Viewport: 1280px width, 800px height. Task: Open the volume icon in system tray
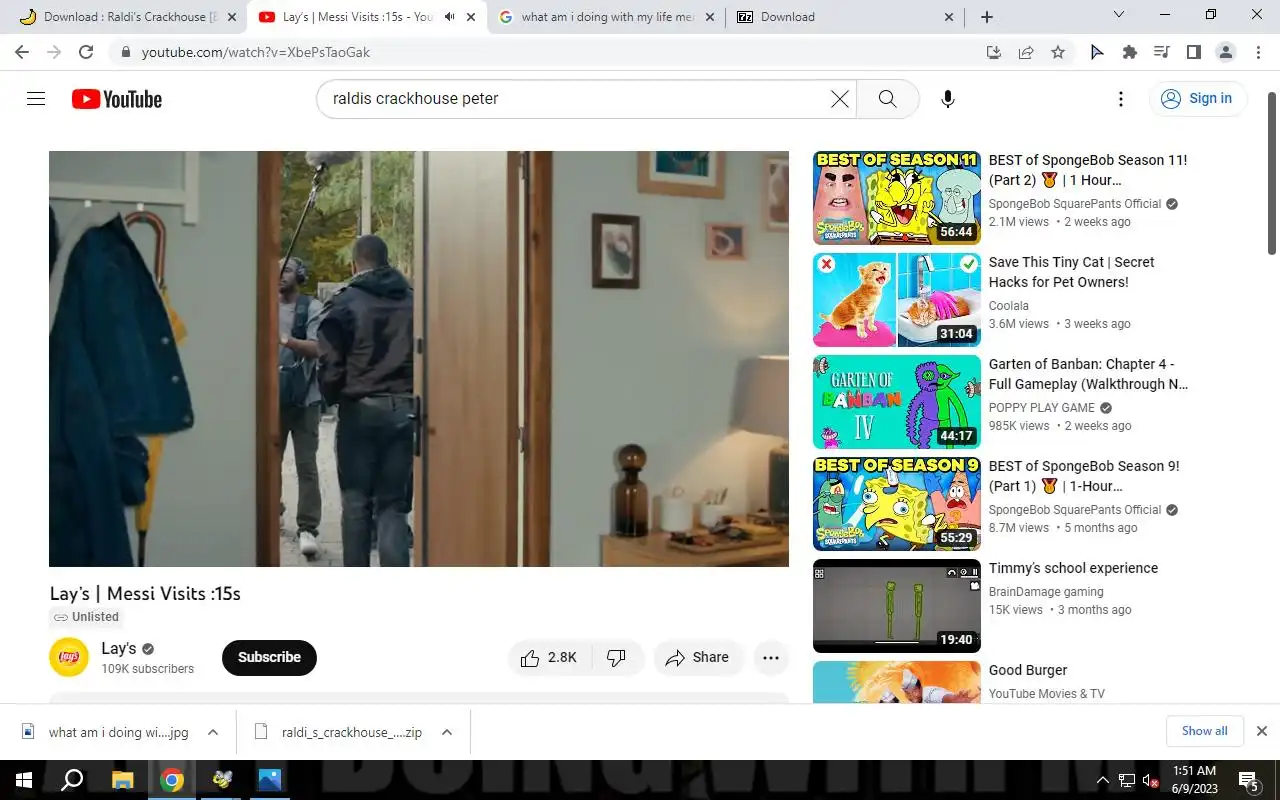1150,780
